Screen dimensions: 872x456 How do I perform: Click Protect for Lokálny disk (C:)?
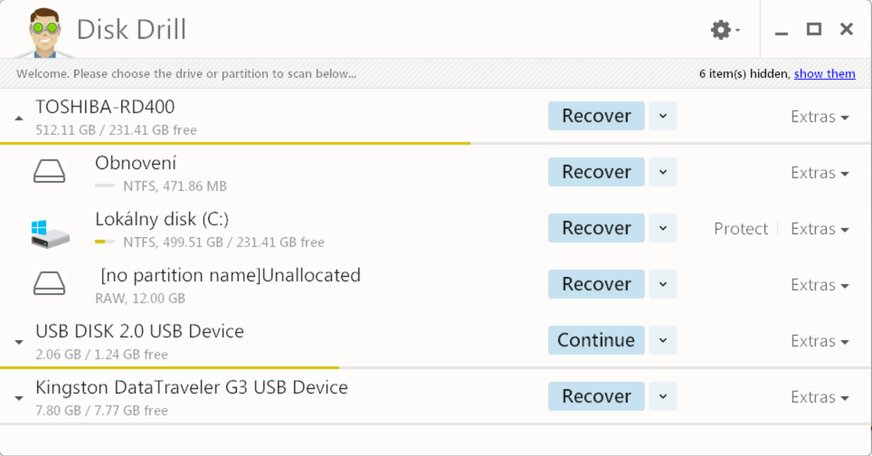coord(740,229)
